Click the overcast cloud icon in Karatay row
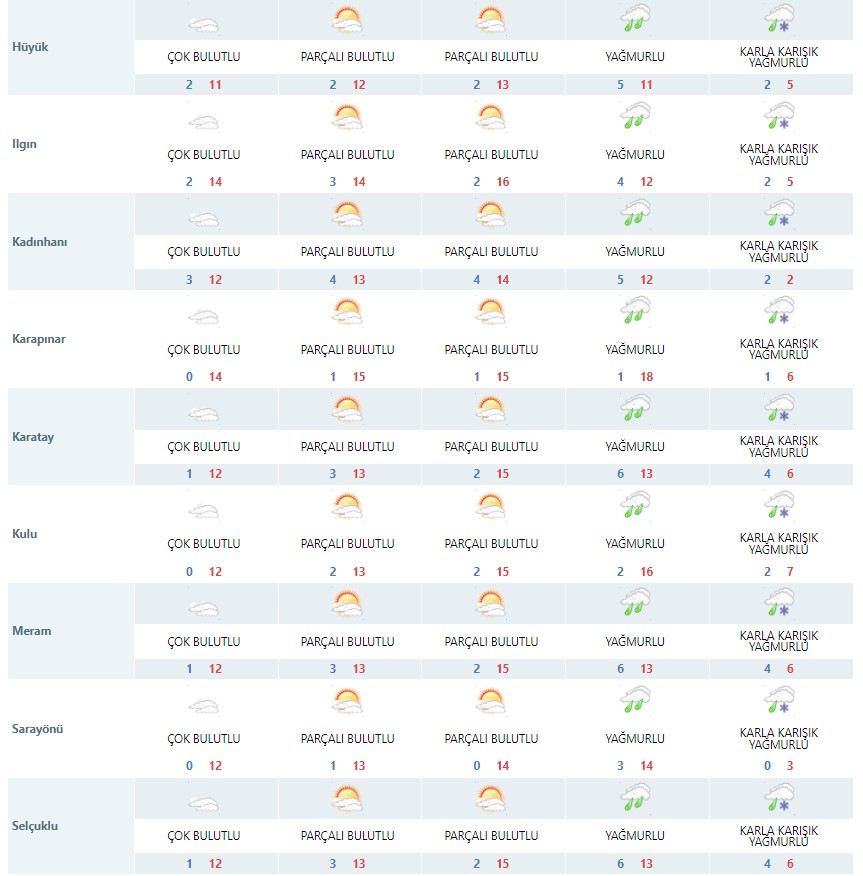This screenshot has height=876, width=863. tap(204, 415)
